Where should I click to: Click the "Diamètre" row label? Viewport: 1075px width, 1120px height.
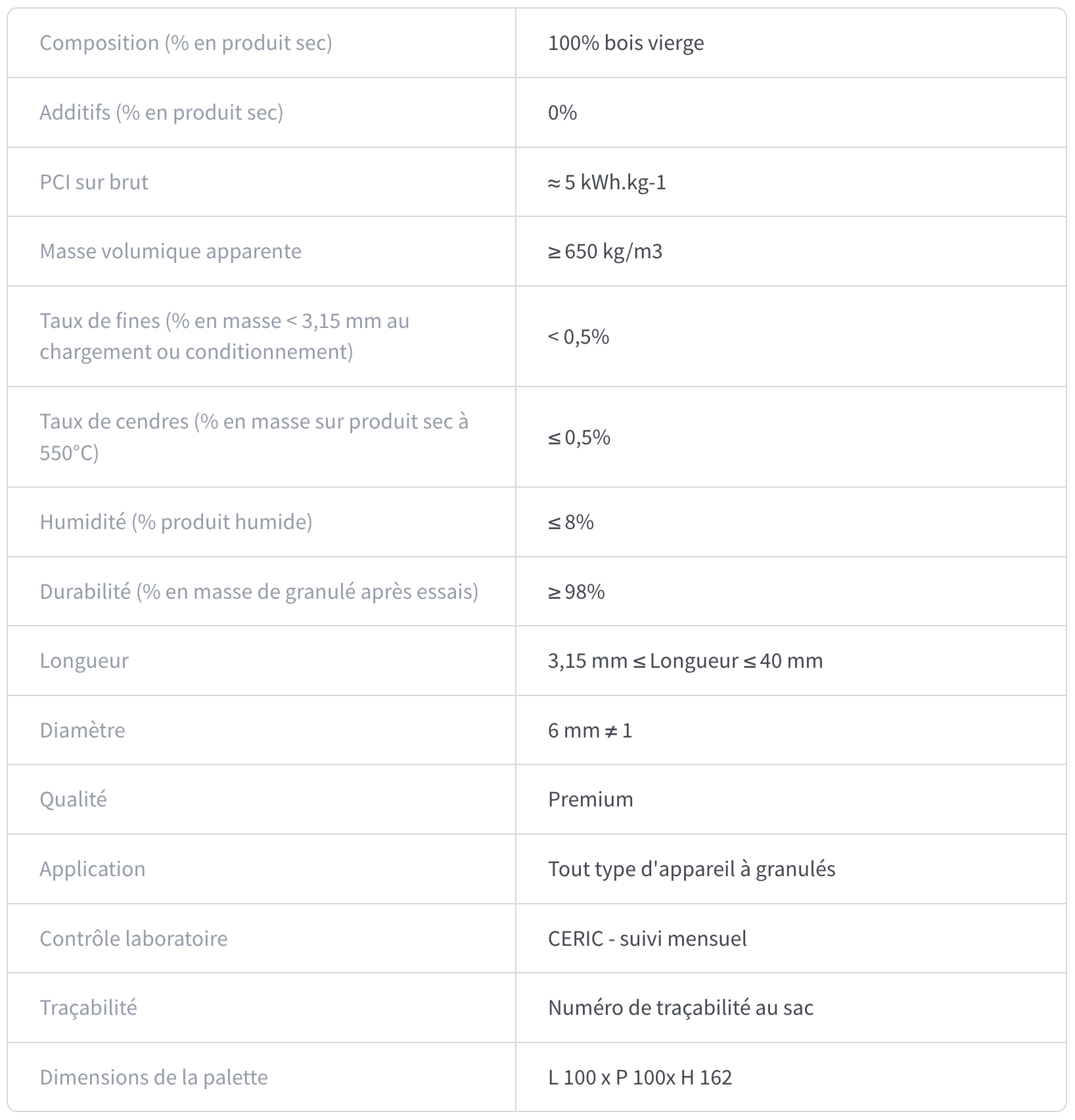point(82,730)
